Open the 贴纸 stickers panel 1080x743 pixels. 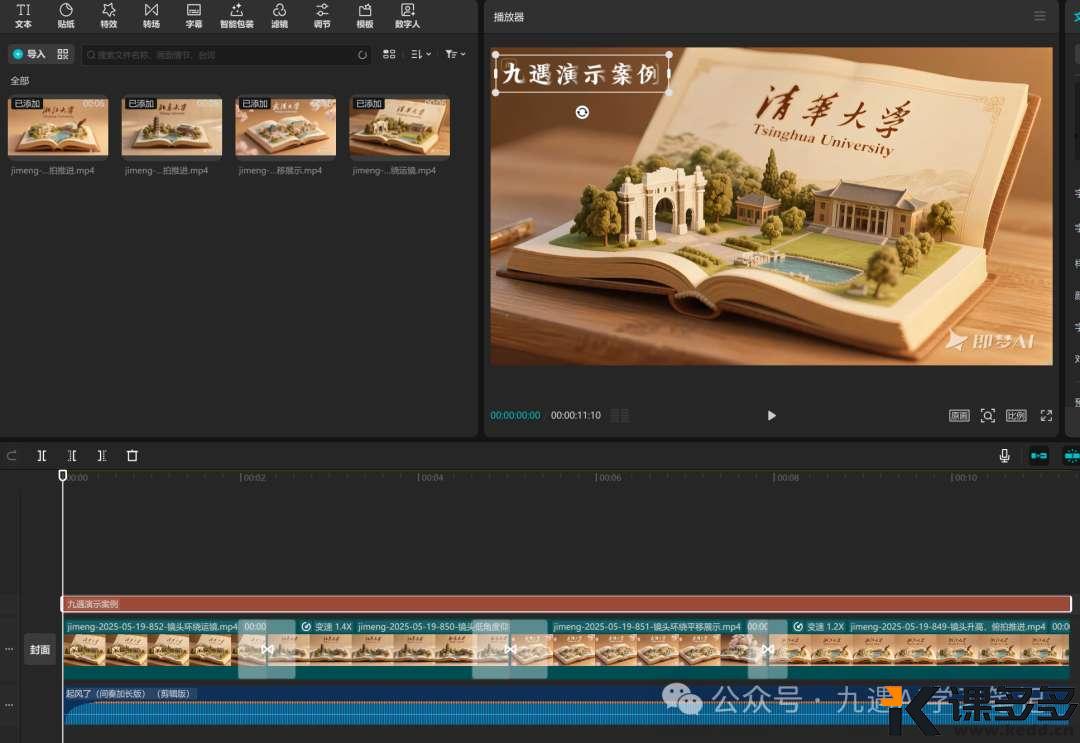[x=66, y=15]
